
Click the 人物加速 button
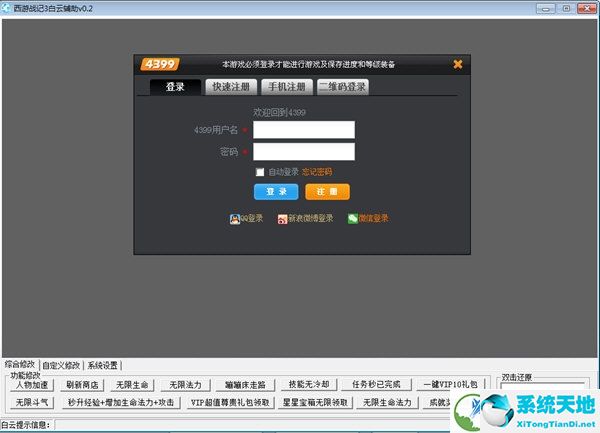(32, 385)
